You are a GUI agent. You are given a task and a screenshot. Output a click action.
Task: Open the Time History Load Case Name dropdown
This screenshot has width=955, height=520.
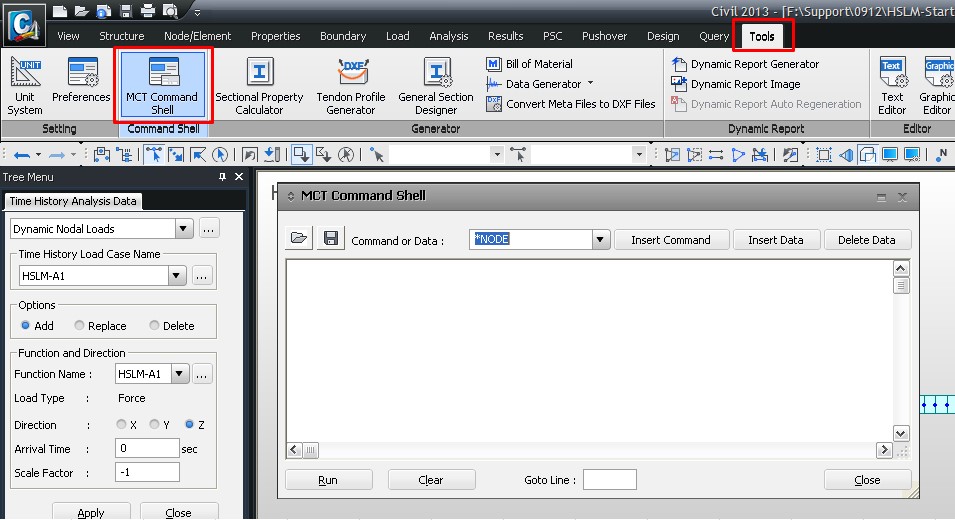pyautogui.click(x=177, y=276)
